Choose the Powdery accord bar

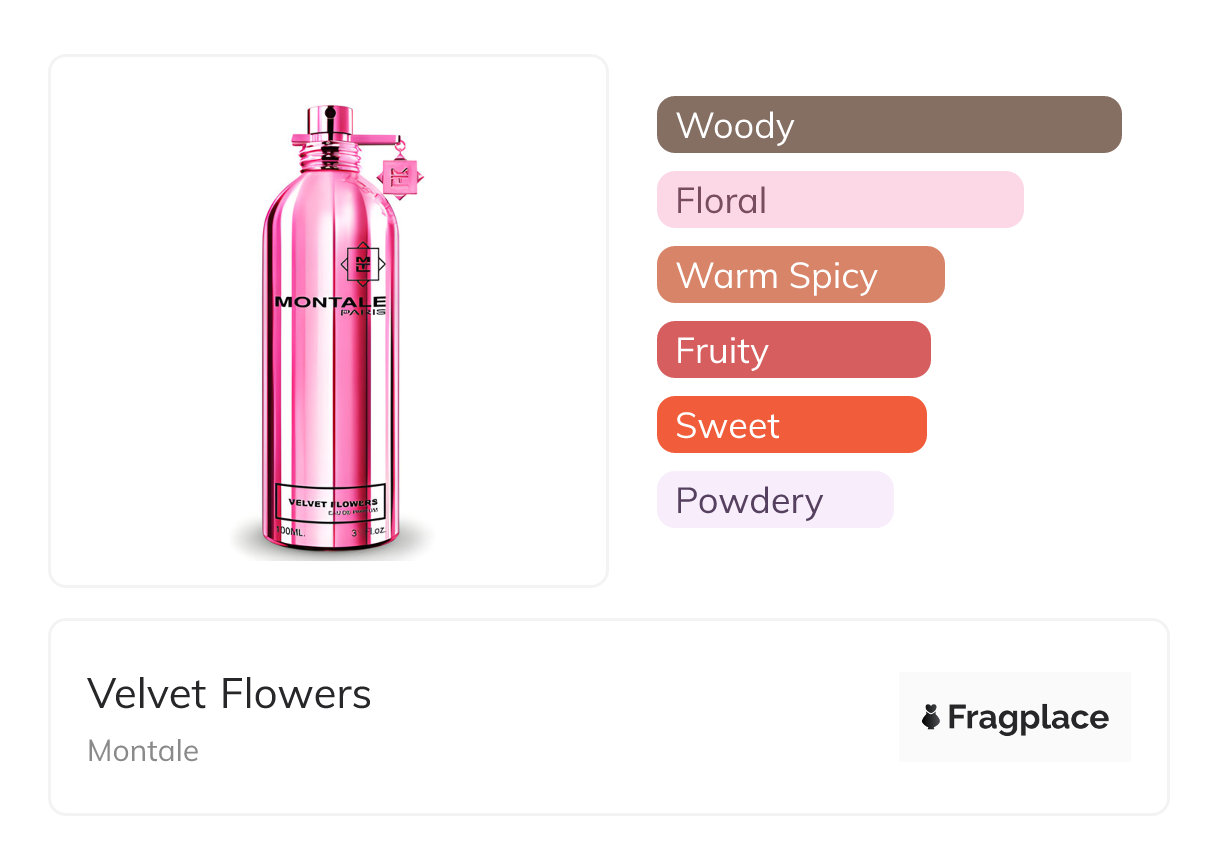tap(774, 500)
